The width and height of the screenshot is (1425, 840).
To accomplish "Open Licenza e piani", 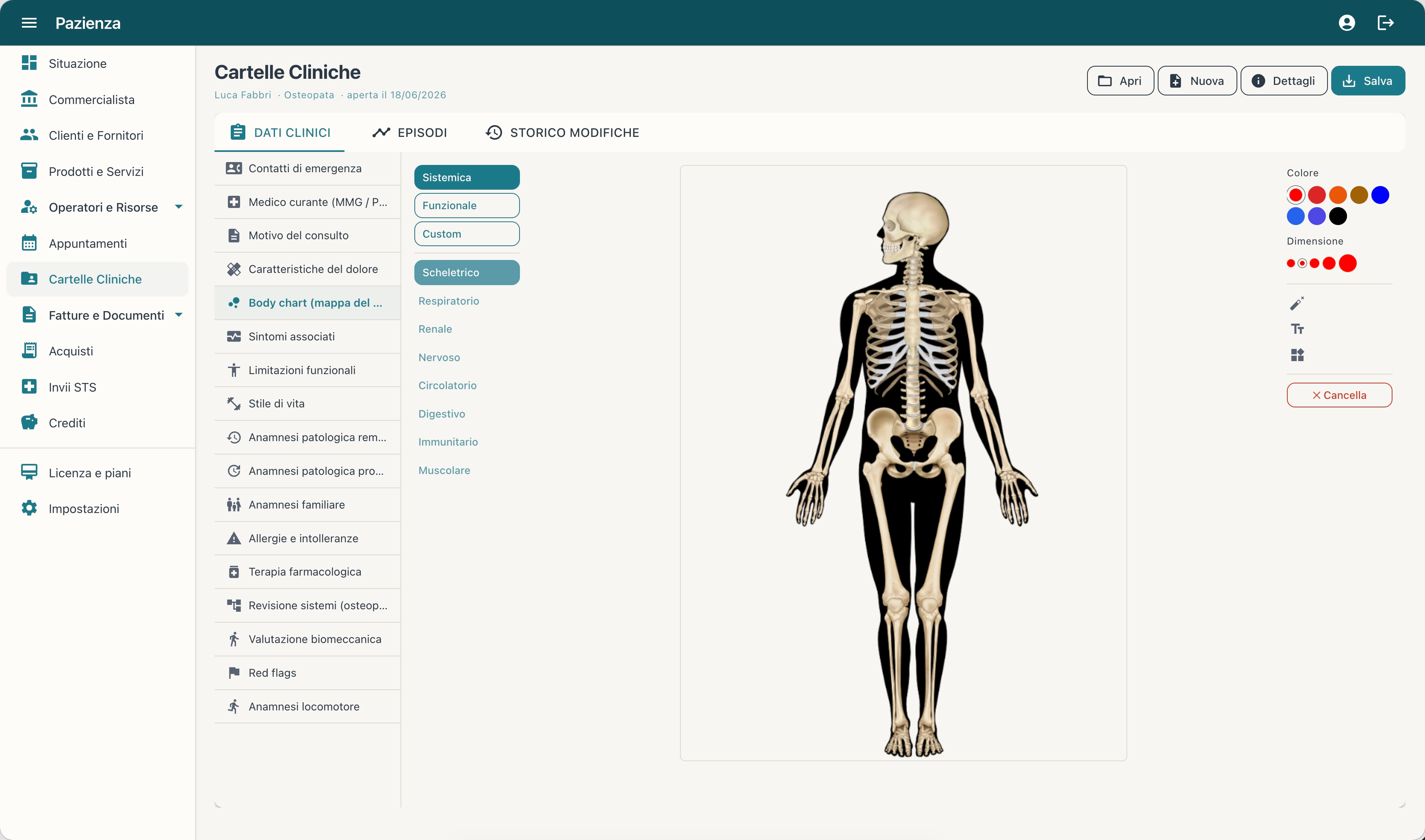I will pyautogui.click(x=97, y=473).
